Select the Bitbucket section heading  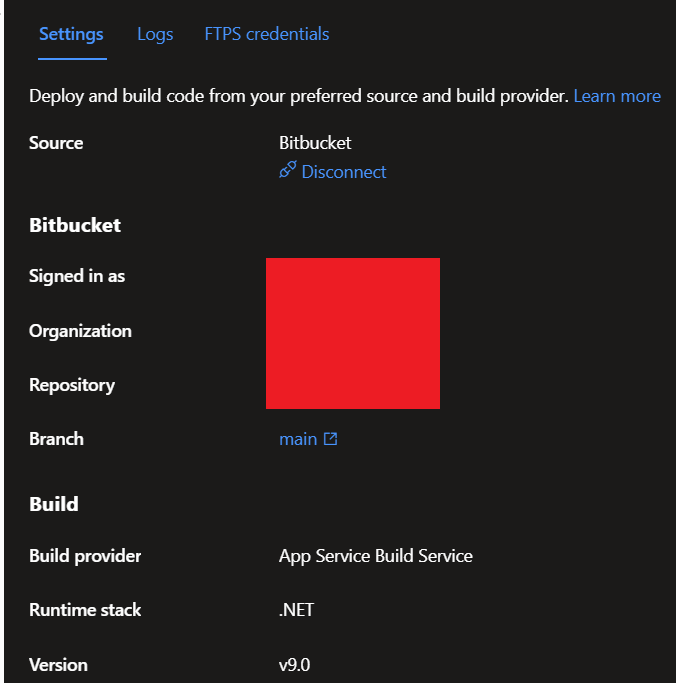pos(75,225)
